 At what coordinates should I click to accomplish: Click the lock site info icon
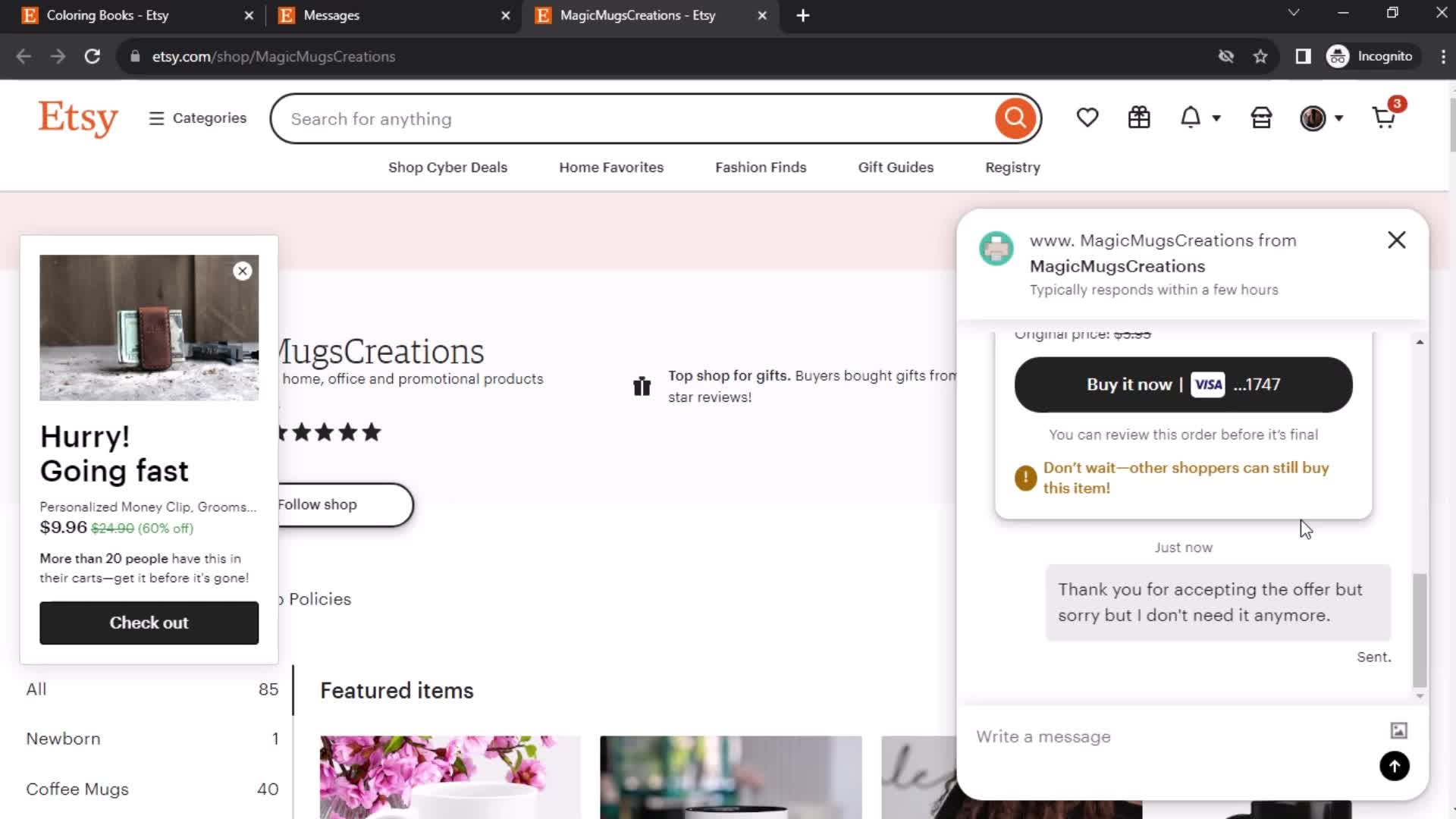coord(135,56)
